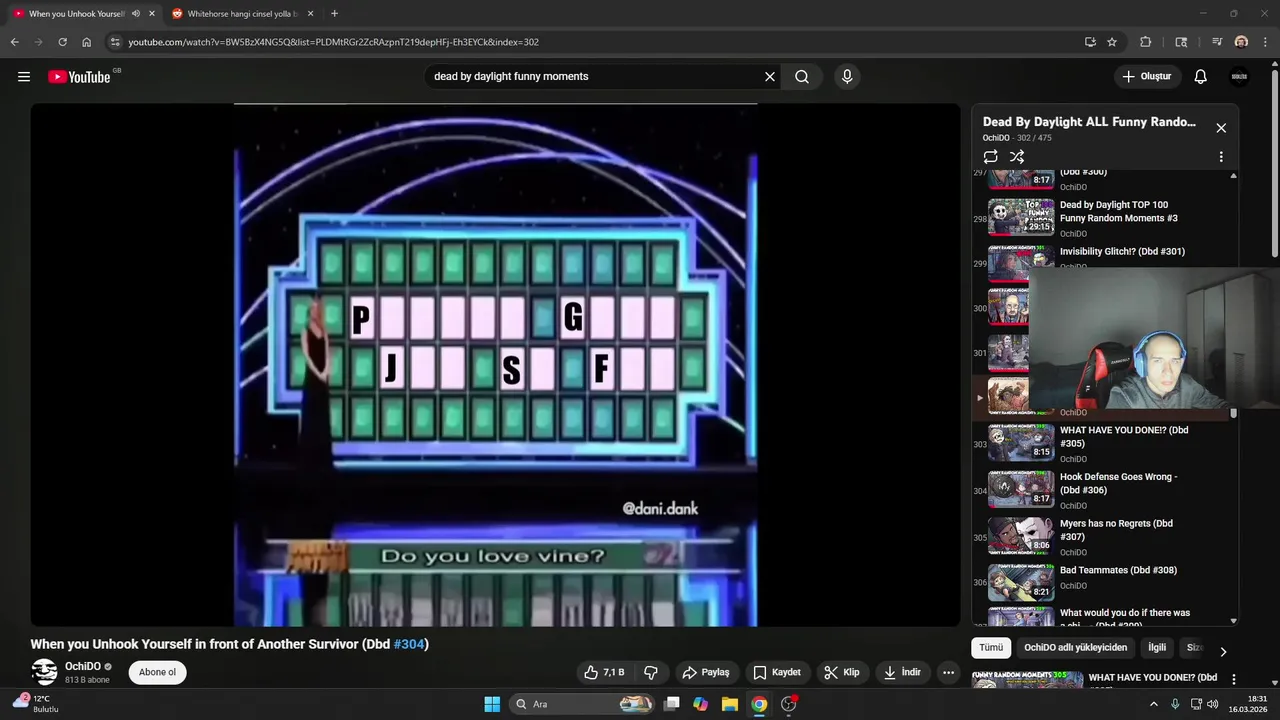Open a new browser tab
1280x720 pixels.
(x=334, y=14)
